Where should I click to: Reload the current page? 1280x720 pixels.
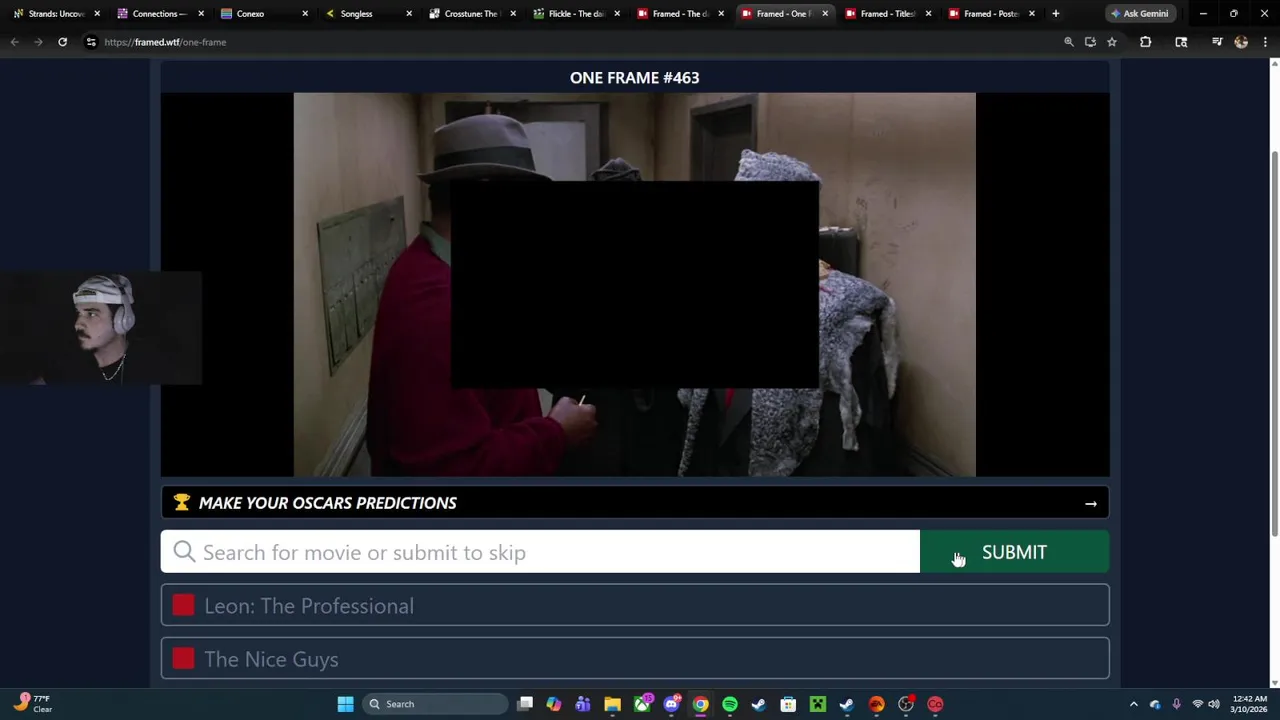62,42
